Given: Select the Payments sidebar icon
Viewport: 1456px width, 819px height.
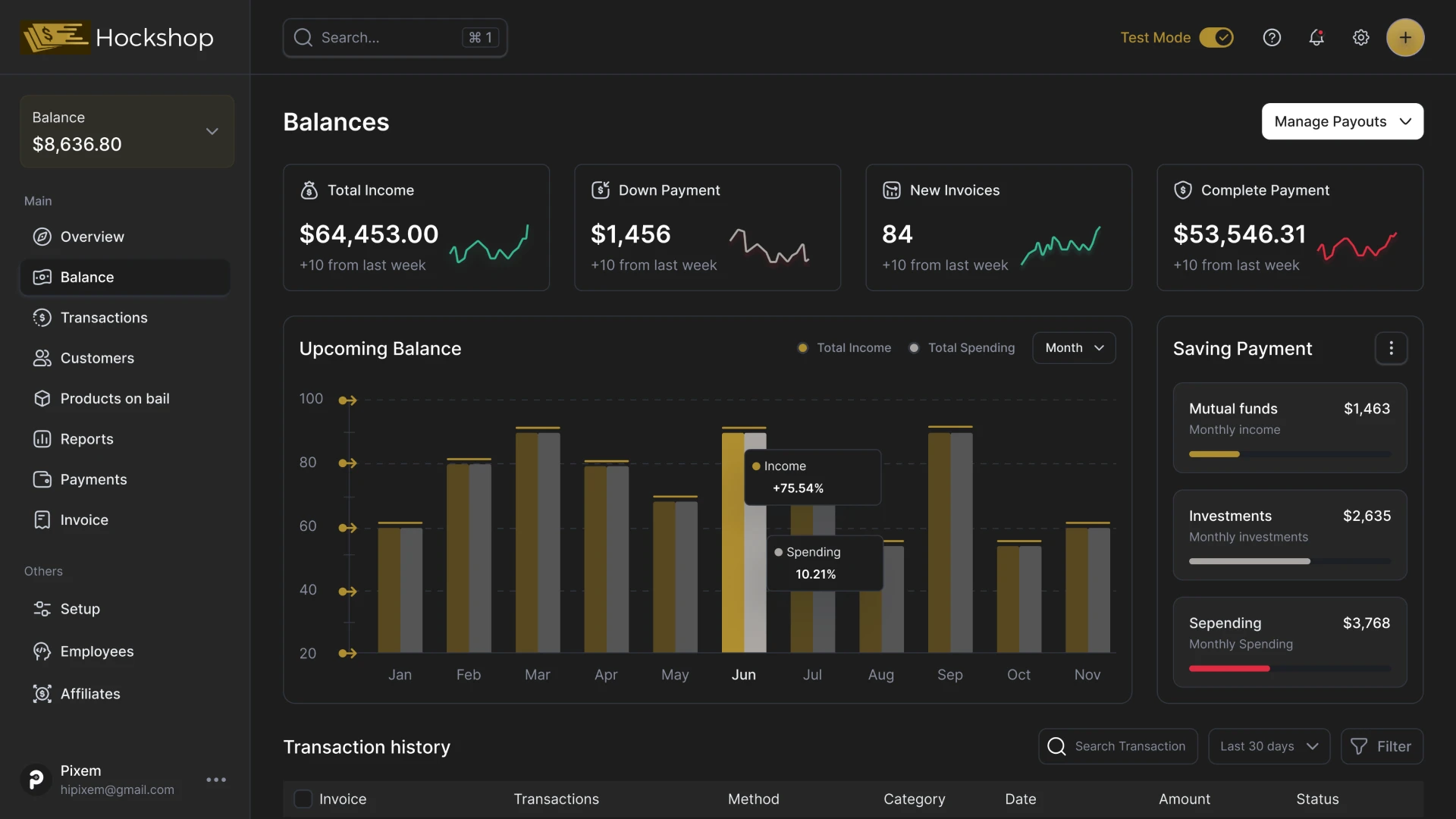Looking at the screenshot, I should pyautogui.click(x=42, y=479).
